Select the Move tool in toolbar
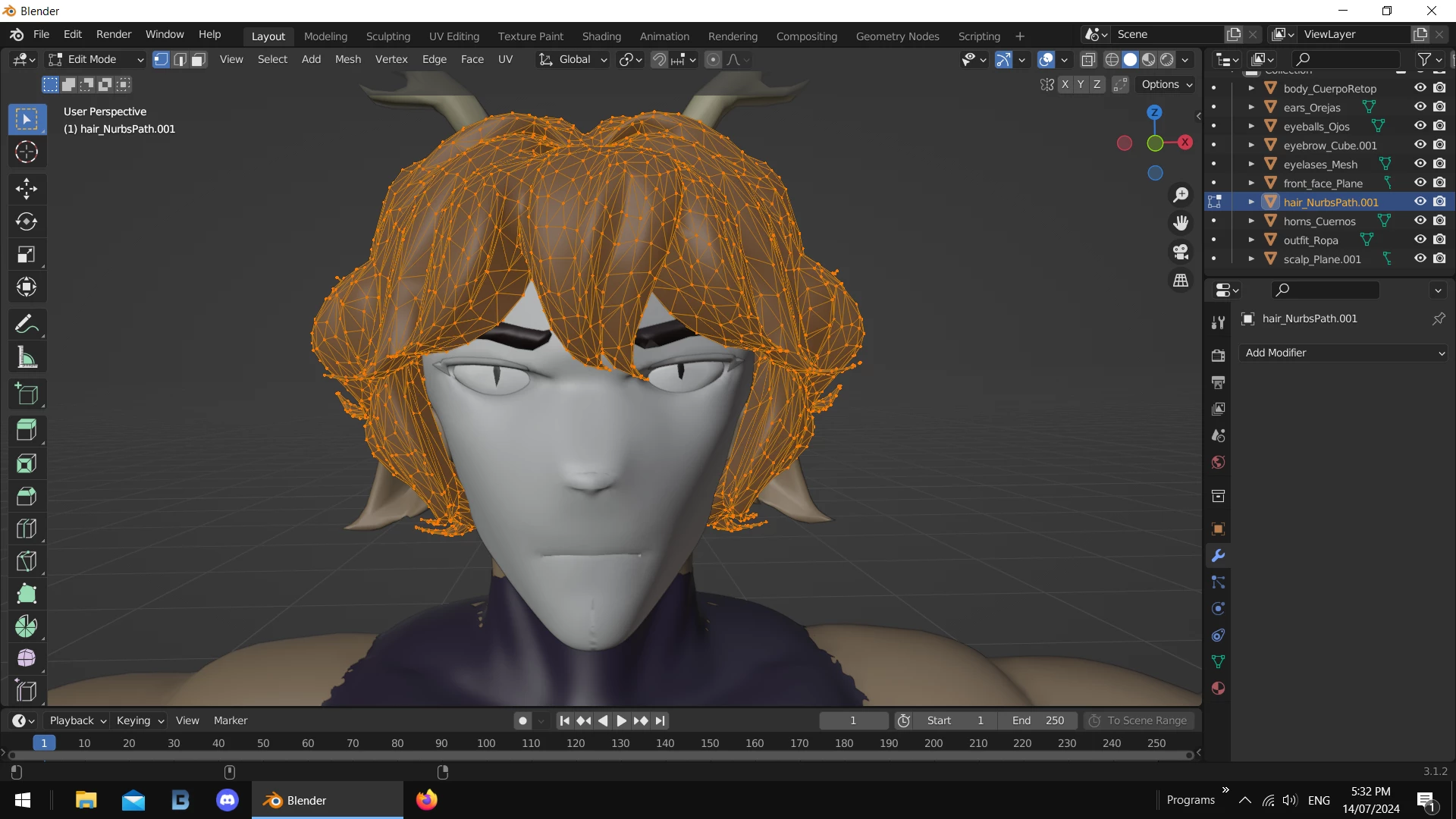 click(27, 188)
